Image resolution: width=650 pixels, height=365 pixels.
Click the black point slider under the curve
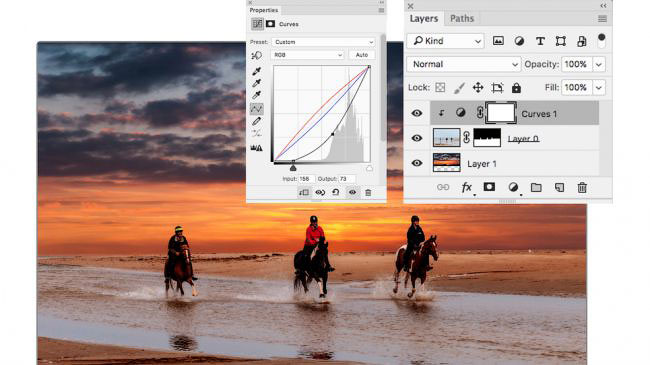click(x=293, y=168)
